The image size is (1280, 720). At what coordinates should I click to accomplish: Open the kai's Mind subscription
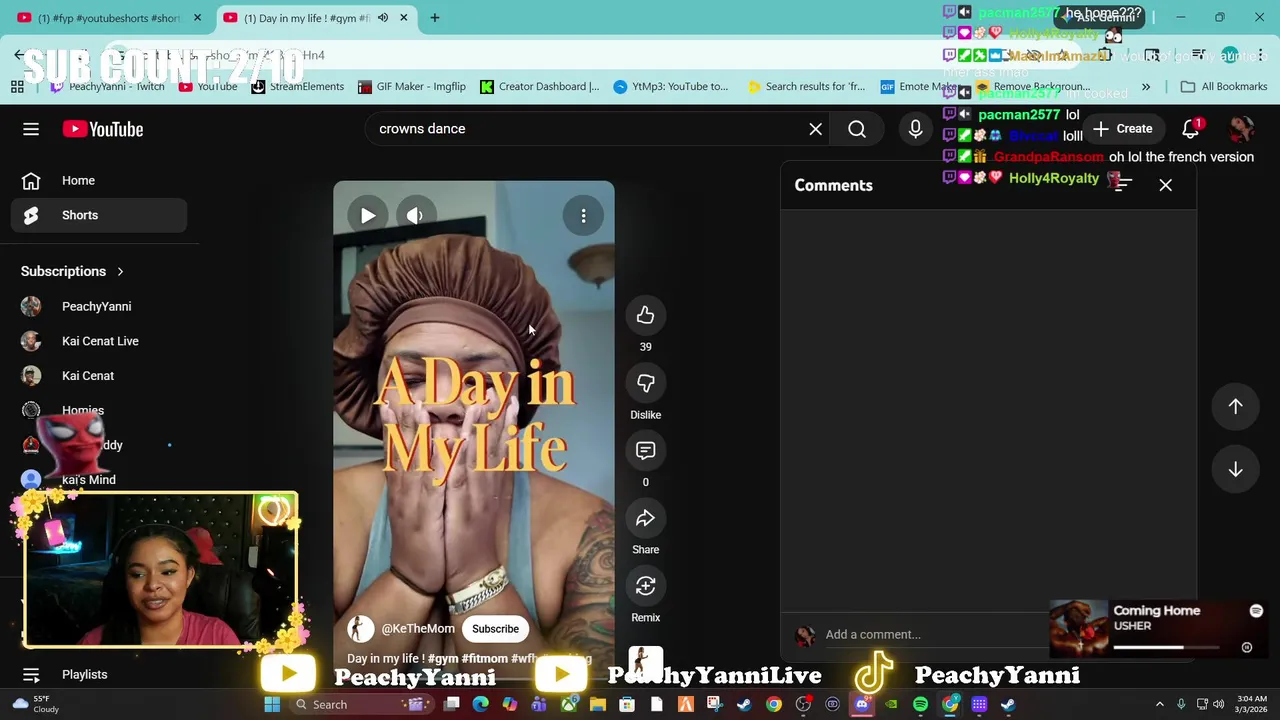98,480
